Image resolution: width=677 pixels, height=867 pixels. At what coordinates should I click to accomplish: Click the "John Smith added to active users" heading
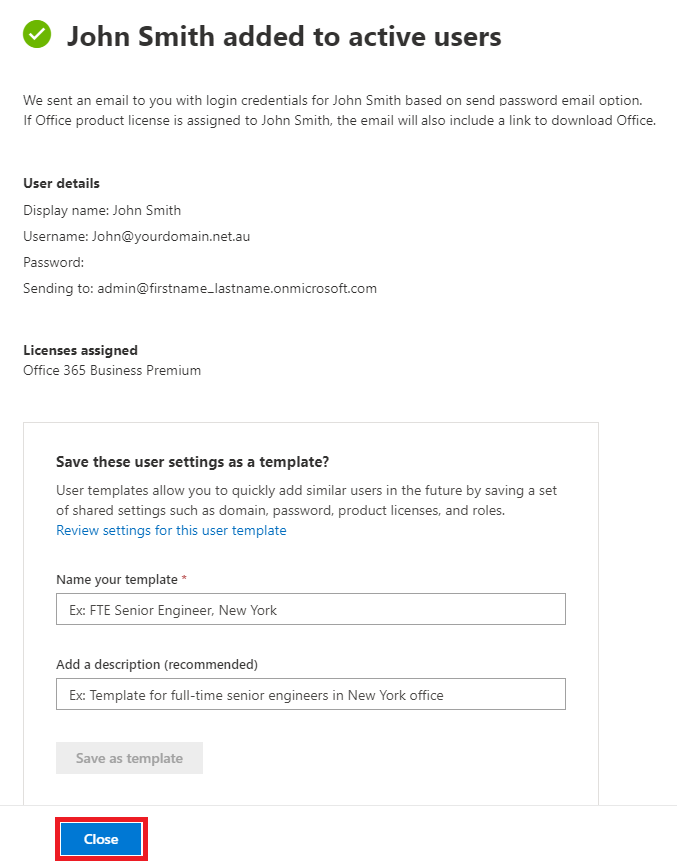(284, 36)
